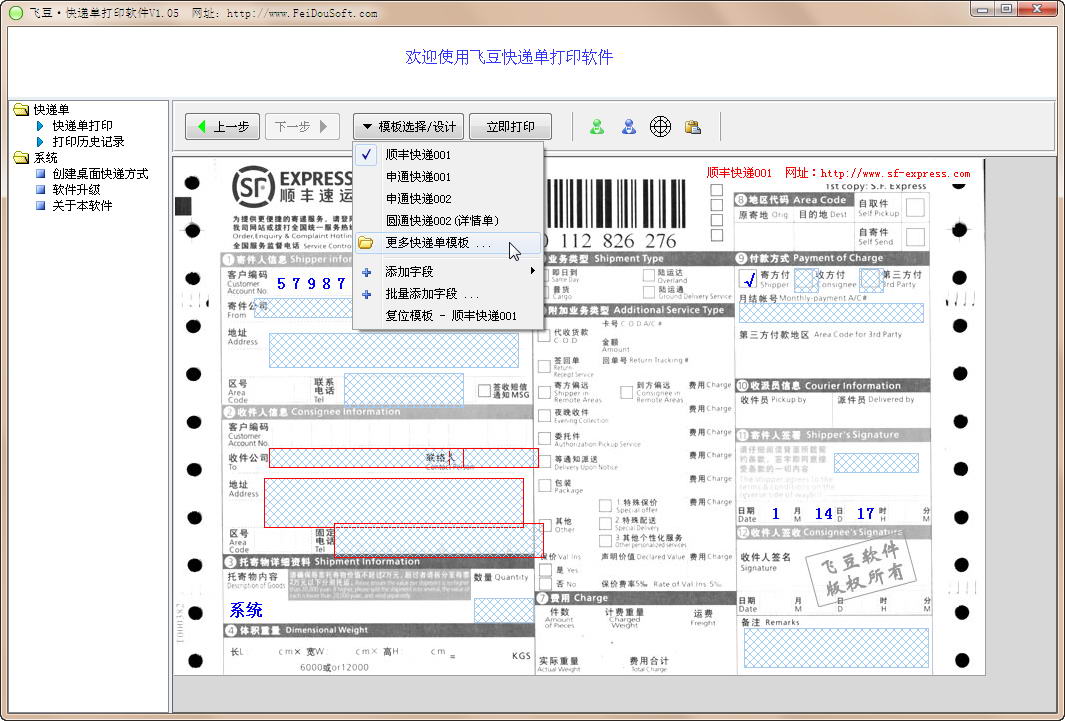This screenshot has width=1065, height=721.
Task: Click the blue date hour value 17
Action: (x=865, y=513)
